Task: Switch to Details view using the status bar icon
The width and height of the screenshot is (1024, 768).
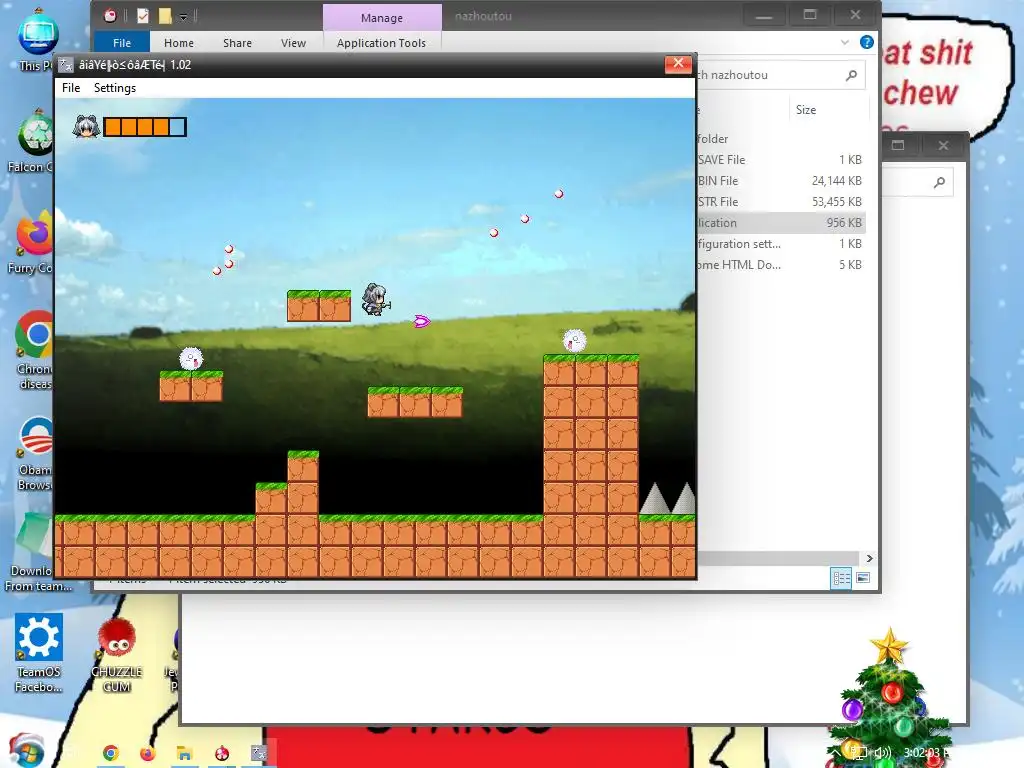Action: (840, 578)
